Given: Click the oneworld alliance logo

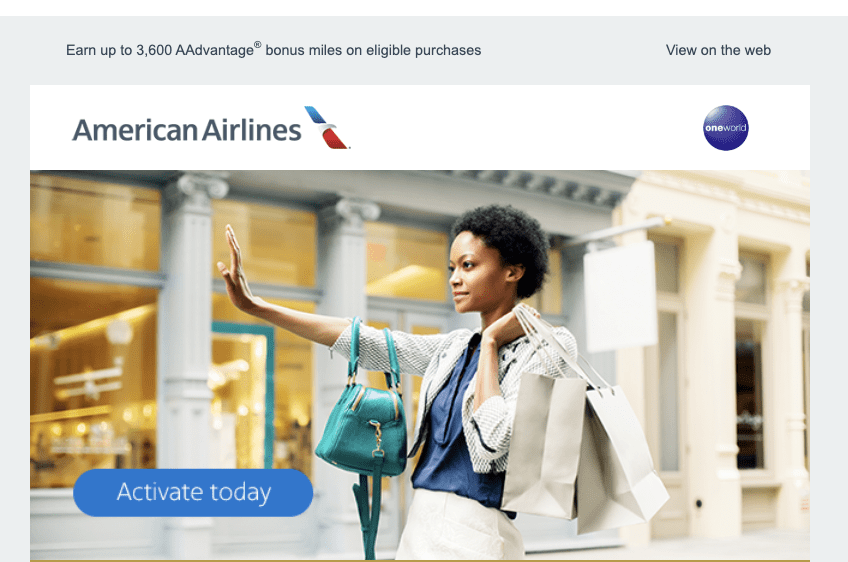Looking at the screenshot, I should point(726,128).
